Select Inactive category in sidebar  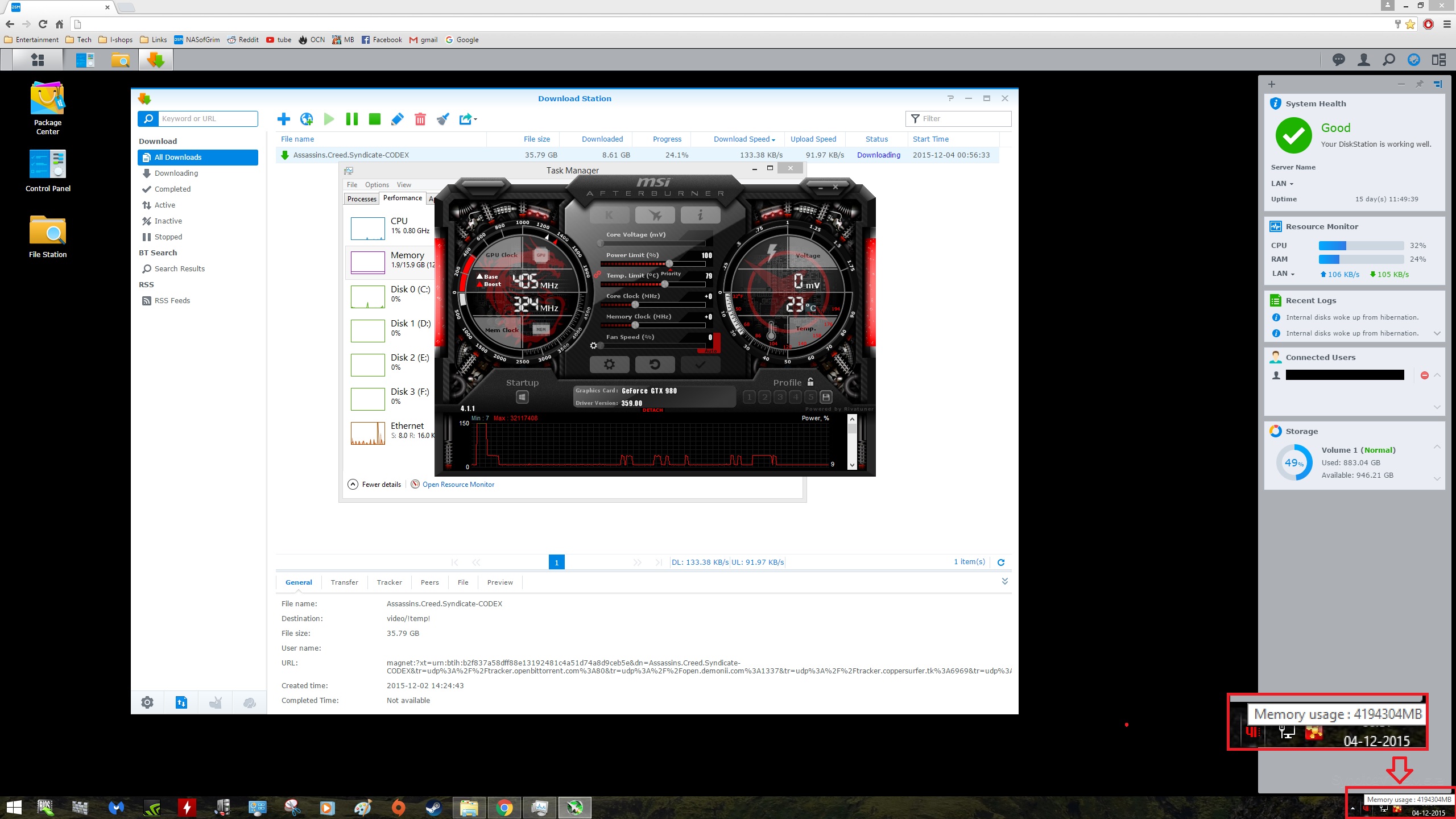click(x=198, y=221)
